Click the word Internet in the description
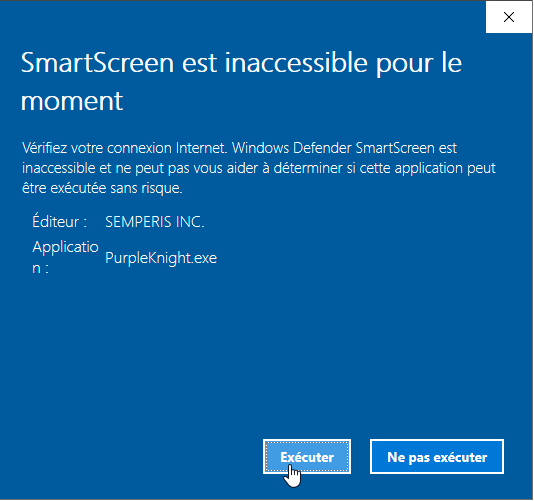 (x=201, y=148)
